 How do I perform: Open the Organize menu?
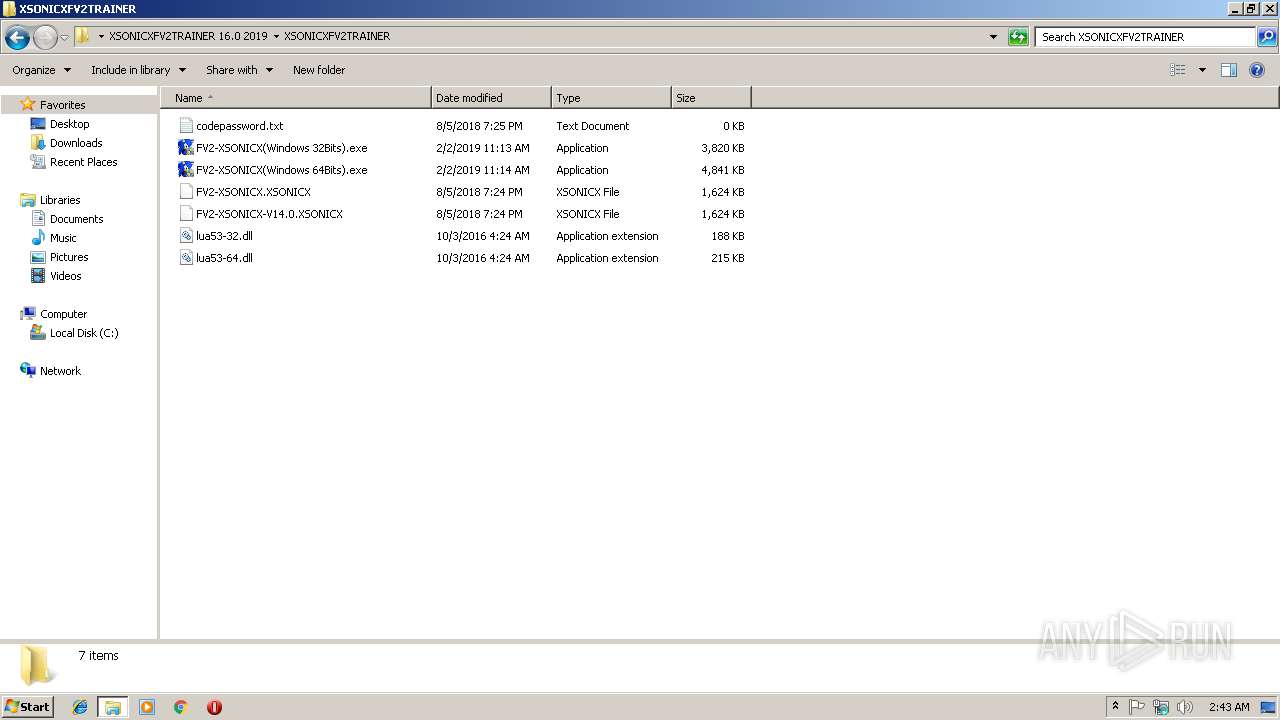coord(41,70)
